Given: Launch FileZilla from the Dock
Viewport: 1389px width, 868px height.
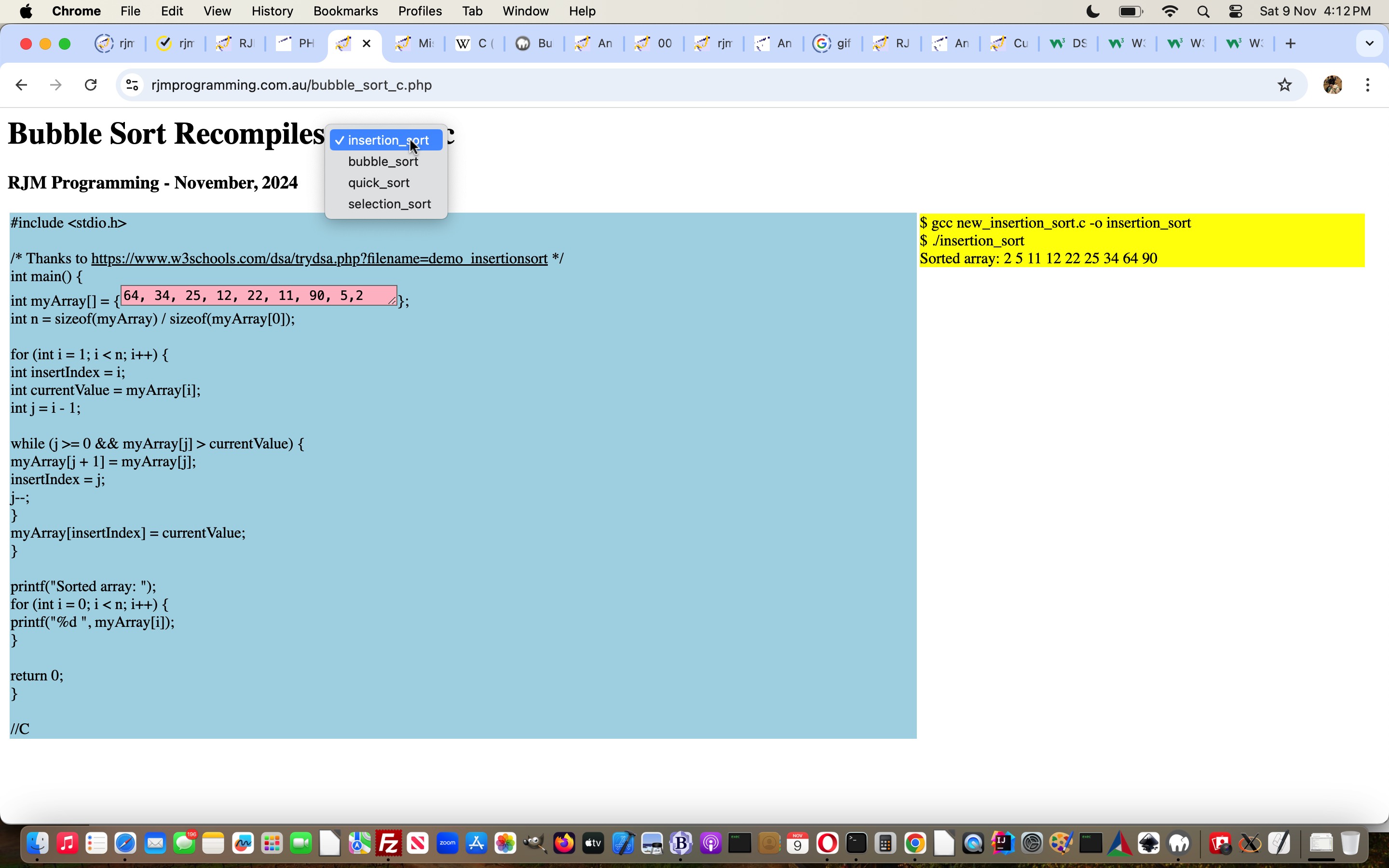Looking at the screenshot, I should pyautogui.click(x=389, y=843).
